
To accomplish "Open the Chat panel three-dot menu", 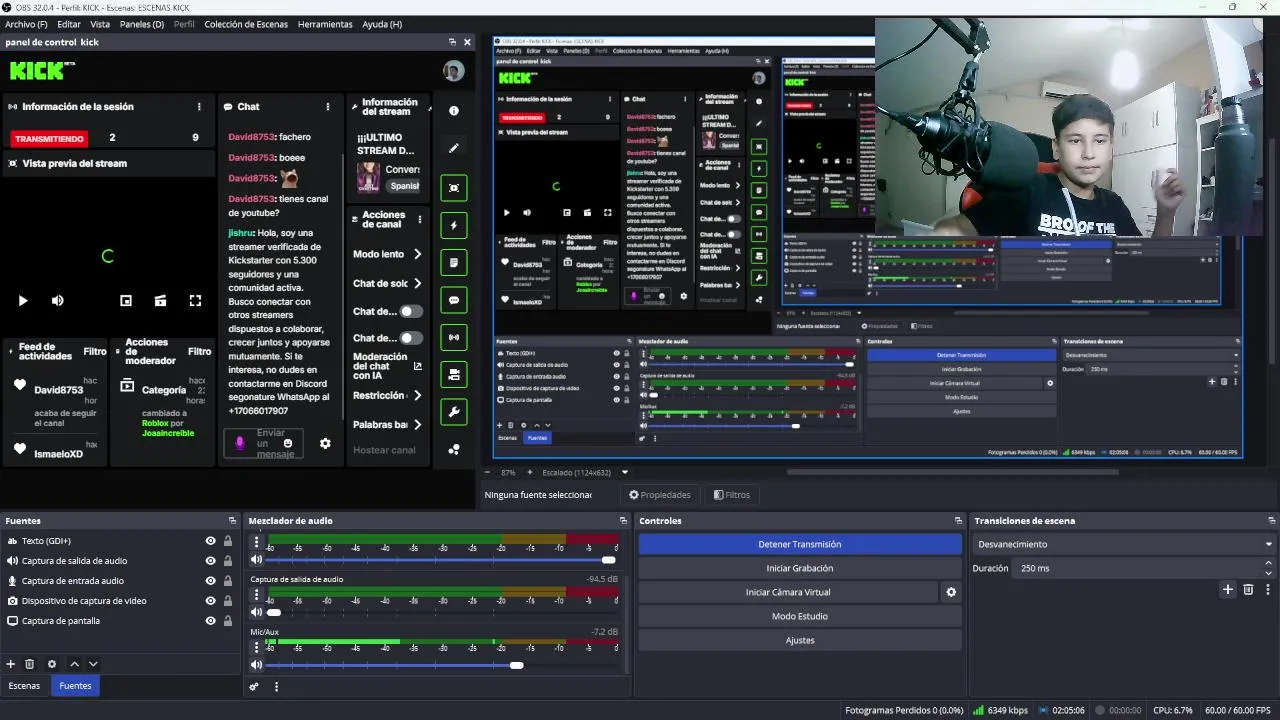I will click(327, 106).
